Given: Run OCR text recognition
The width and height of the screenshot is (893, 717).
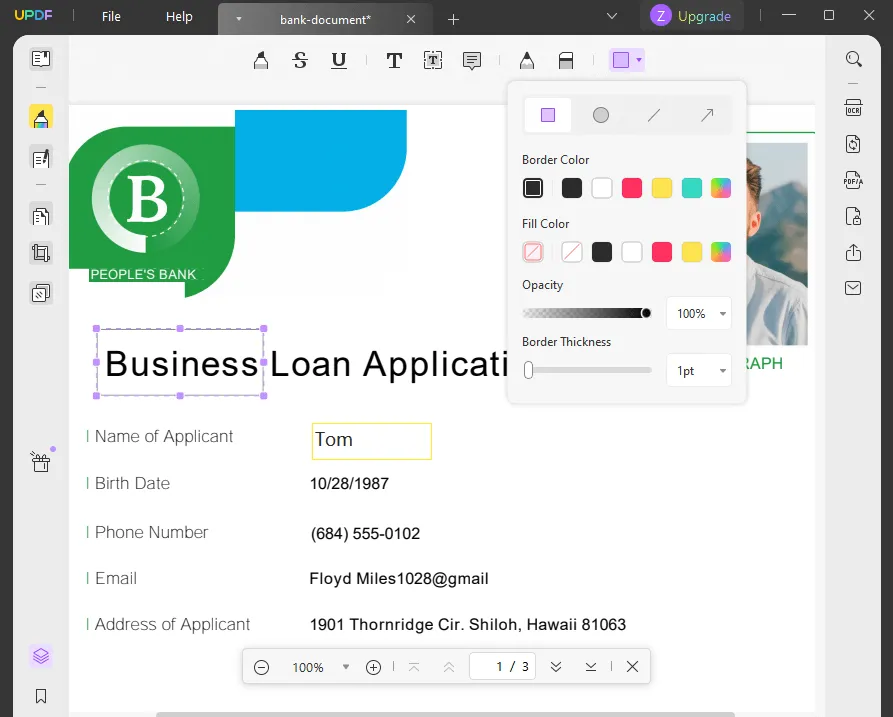Looking at the screenshot, I should pos(853,108).
